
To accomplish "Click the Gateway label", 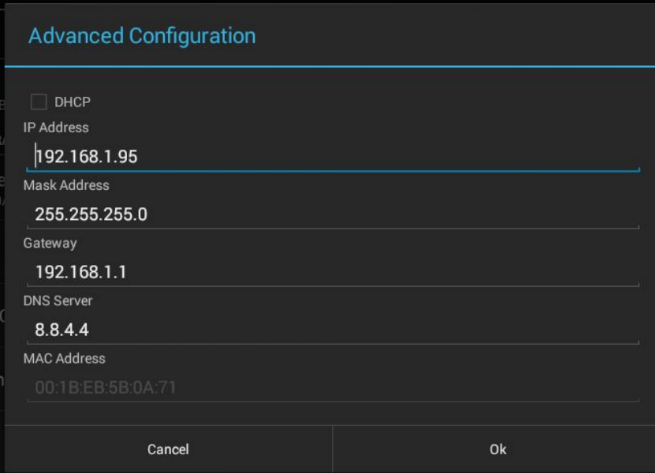I will (x=50, y=243).
